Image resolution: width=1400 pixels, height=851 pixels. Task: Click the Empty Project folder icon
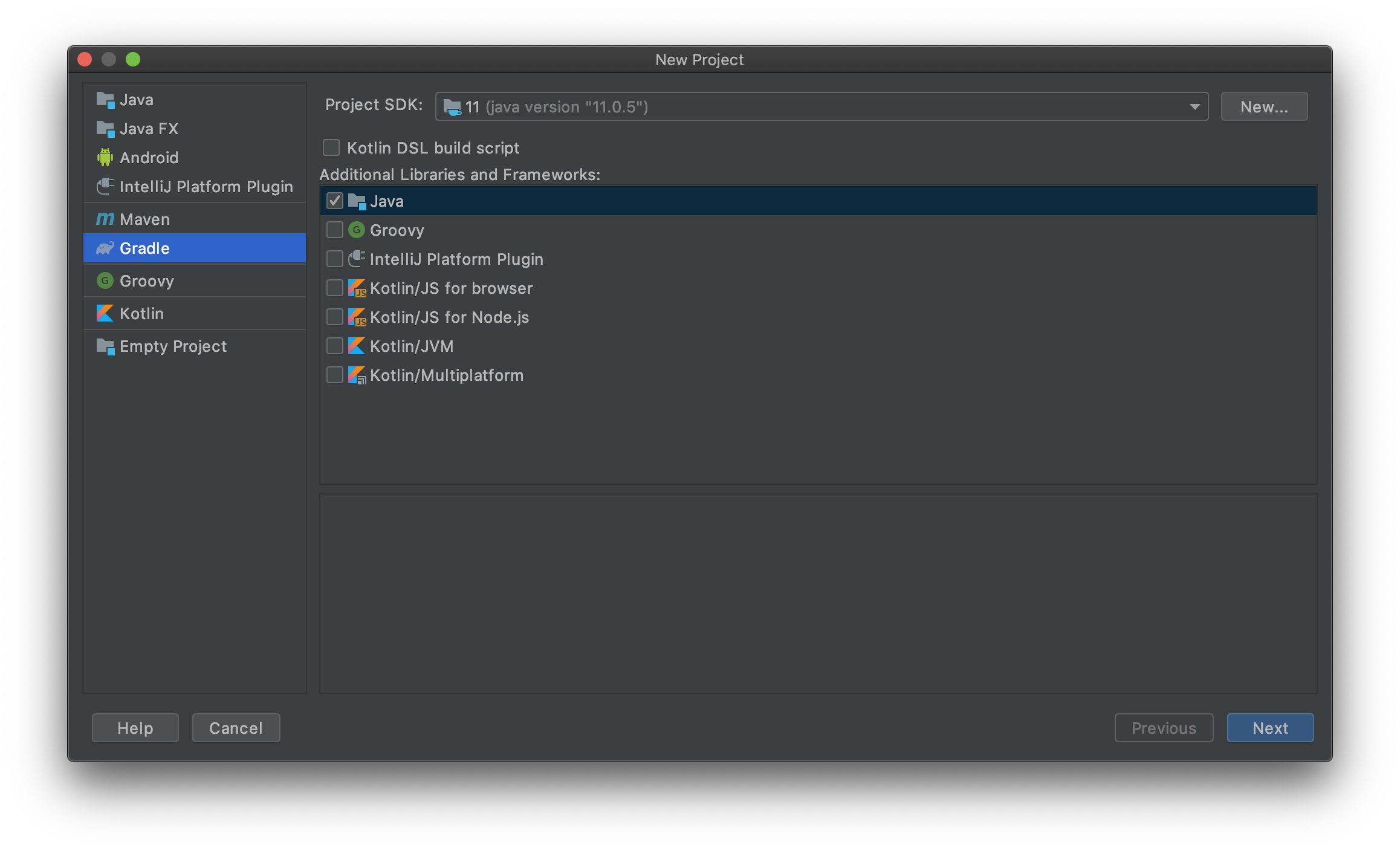105,346
